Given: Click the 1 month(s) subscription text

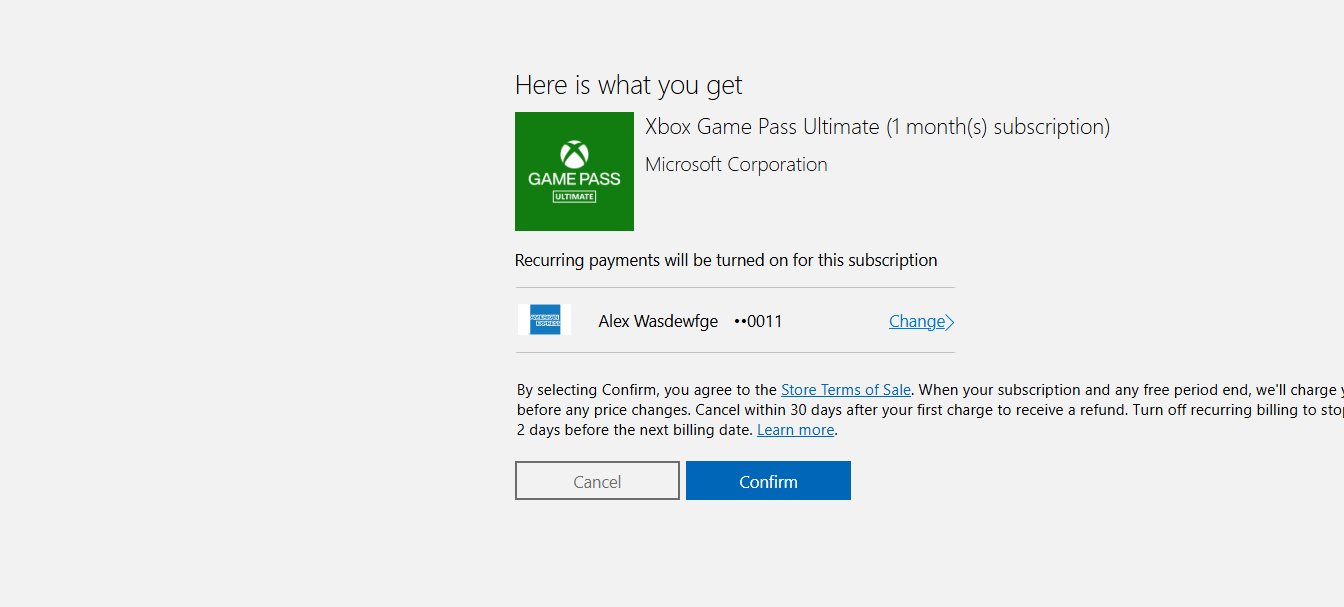Looking at the screenshot, I should point(998,127).
